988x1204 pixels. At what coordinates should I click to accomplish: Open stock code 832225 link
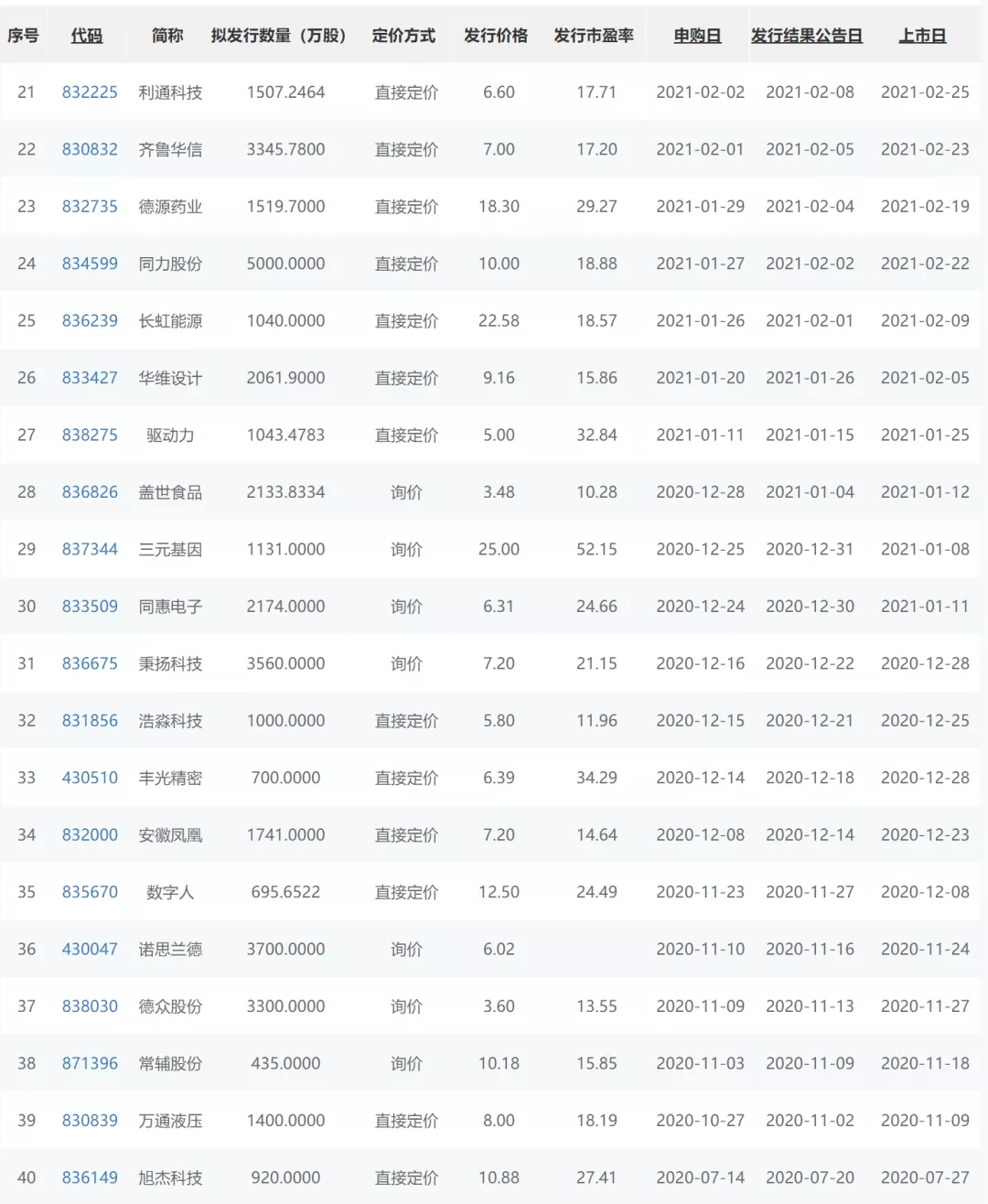click(x=90, y=92)
